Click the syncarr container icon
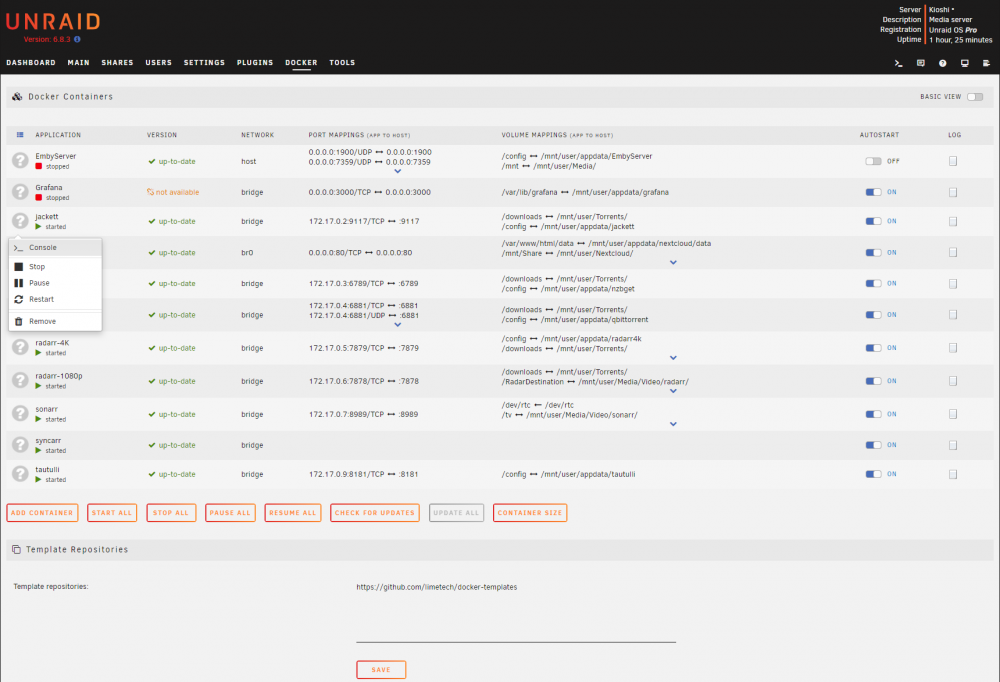 click(20, 445)
